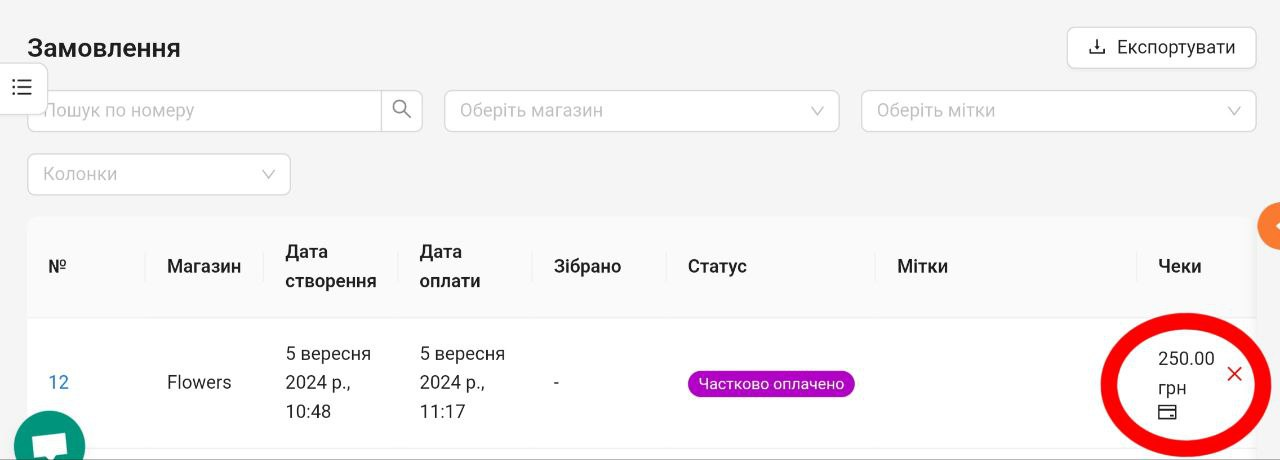This screenshot has height=460, width=1280.
Task: Click the Магазин column header
Action: coord(204,266)
